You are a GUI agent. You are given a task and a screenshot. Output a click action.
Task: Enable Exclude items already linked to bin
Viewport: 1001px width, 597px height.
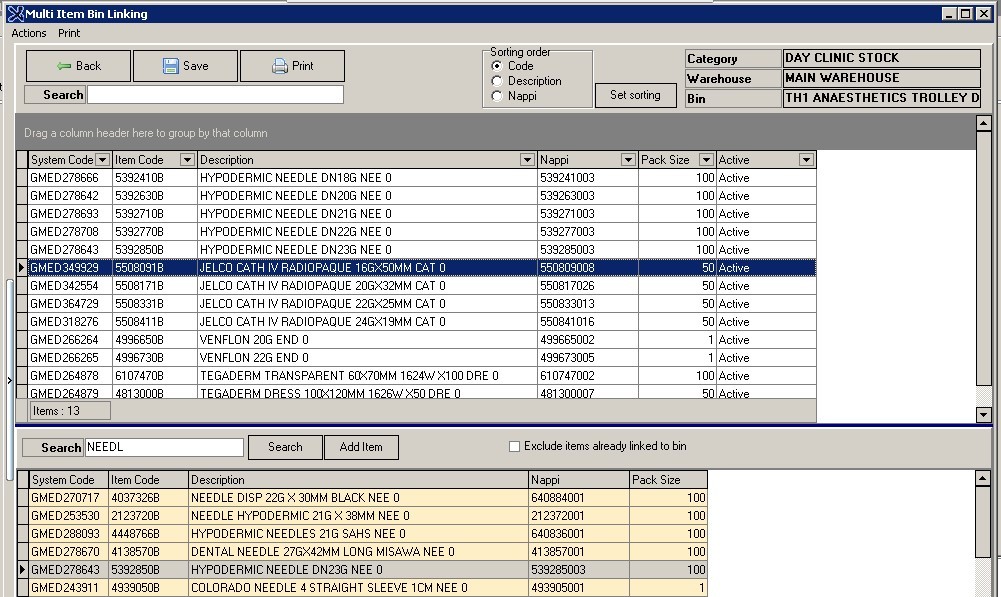coord(515,446)
